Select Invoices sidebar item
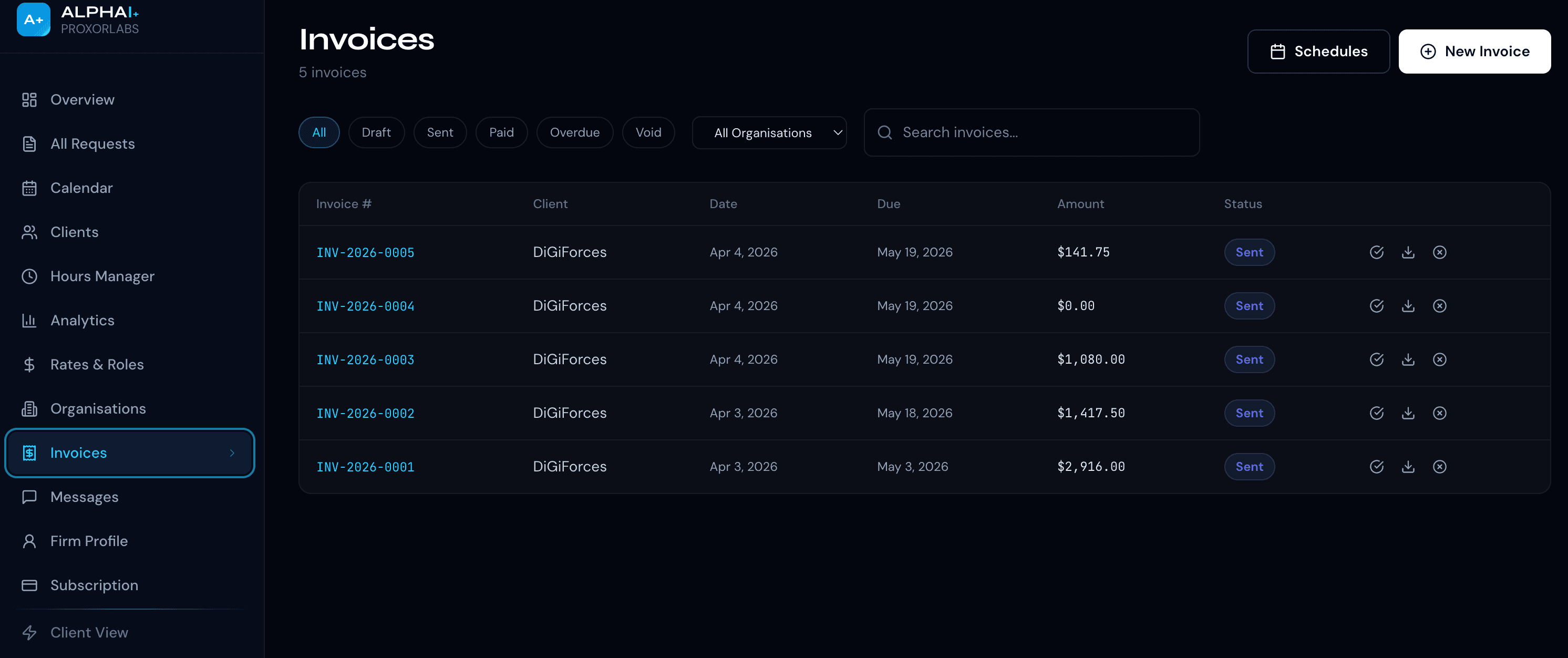Viewport: 1568px width, 658px height. (x=130, y=453)
